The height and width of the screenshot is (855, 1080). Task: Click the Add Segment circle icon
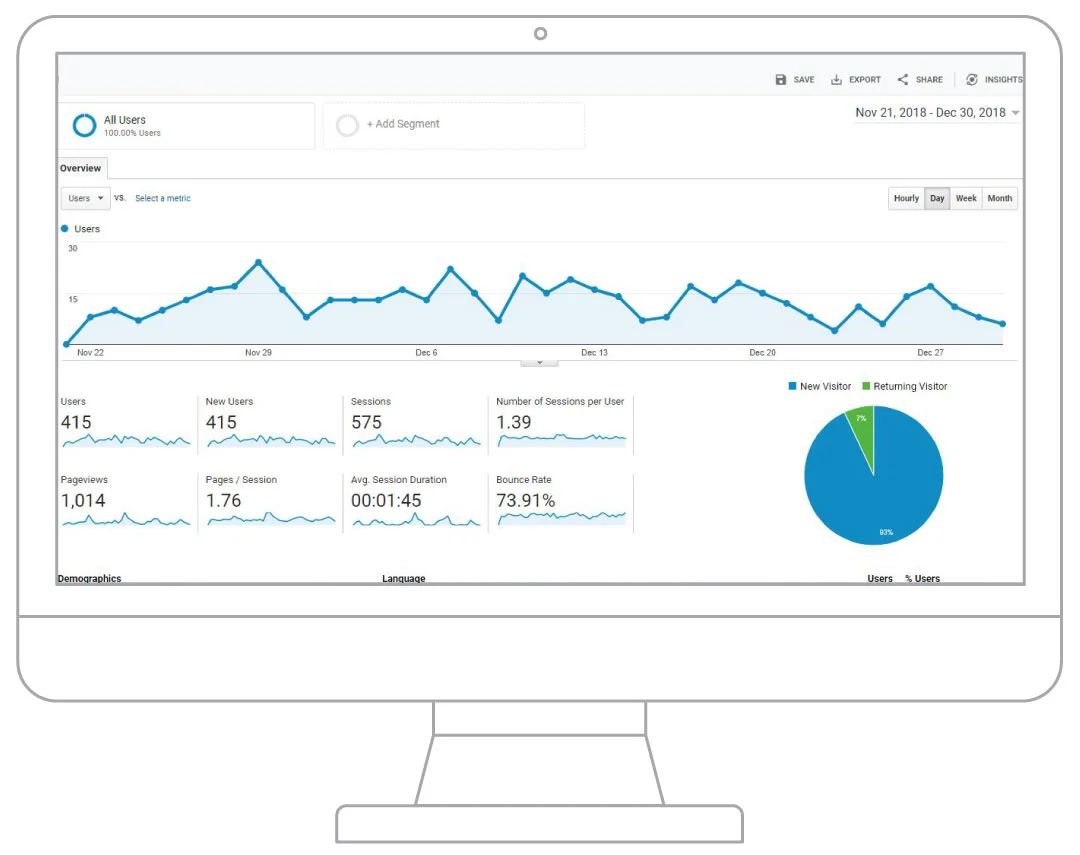[x=347, y=125]
